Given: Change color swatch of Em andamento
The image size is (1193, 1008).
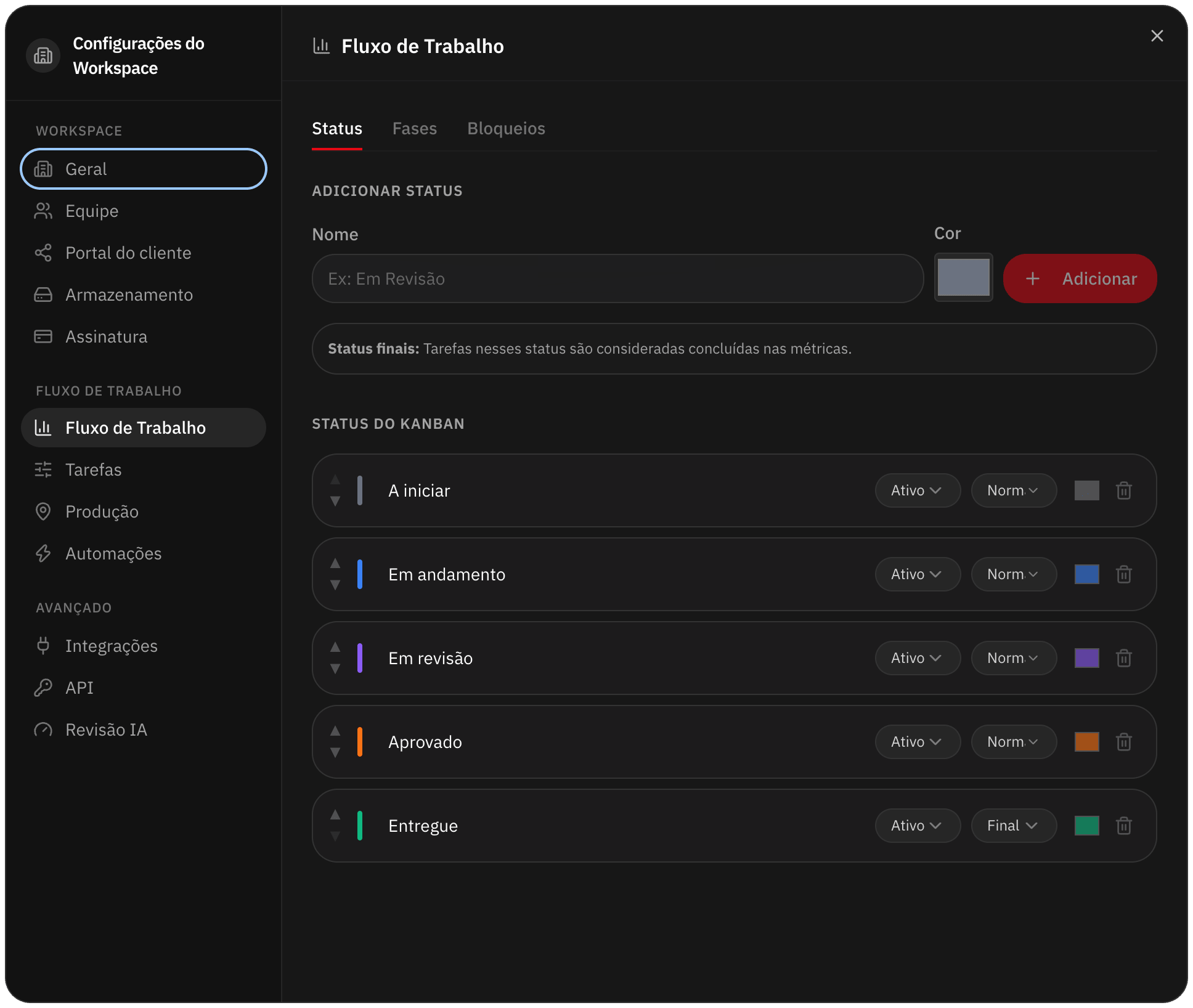Looking at the screenshot, I should pyautogui.click(x=1086, y=574).
